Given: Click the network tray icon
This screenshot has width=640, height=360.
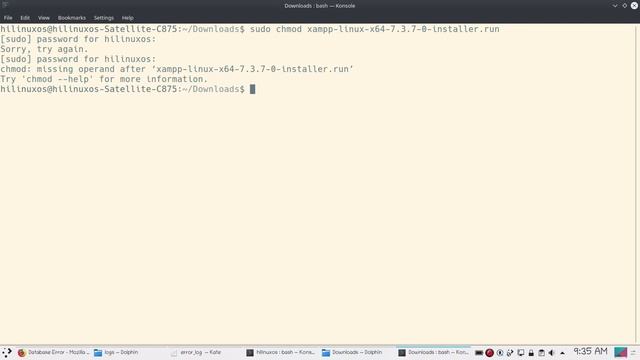Looking at the screenshot, I should click(x=510, y=353).
